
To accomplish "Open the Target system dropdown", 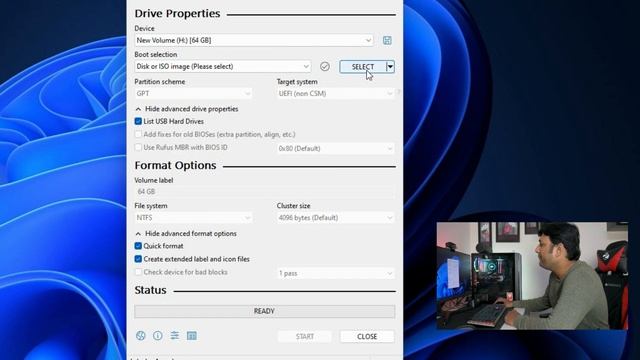I will (x=336, y=93).
